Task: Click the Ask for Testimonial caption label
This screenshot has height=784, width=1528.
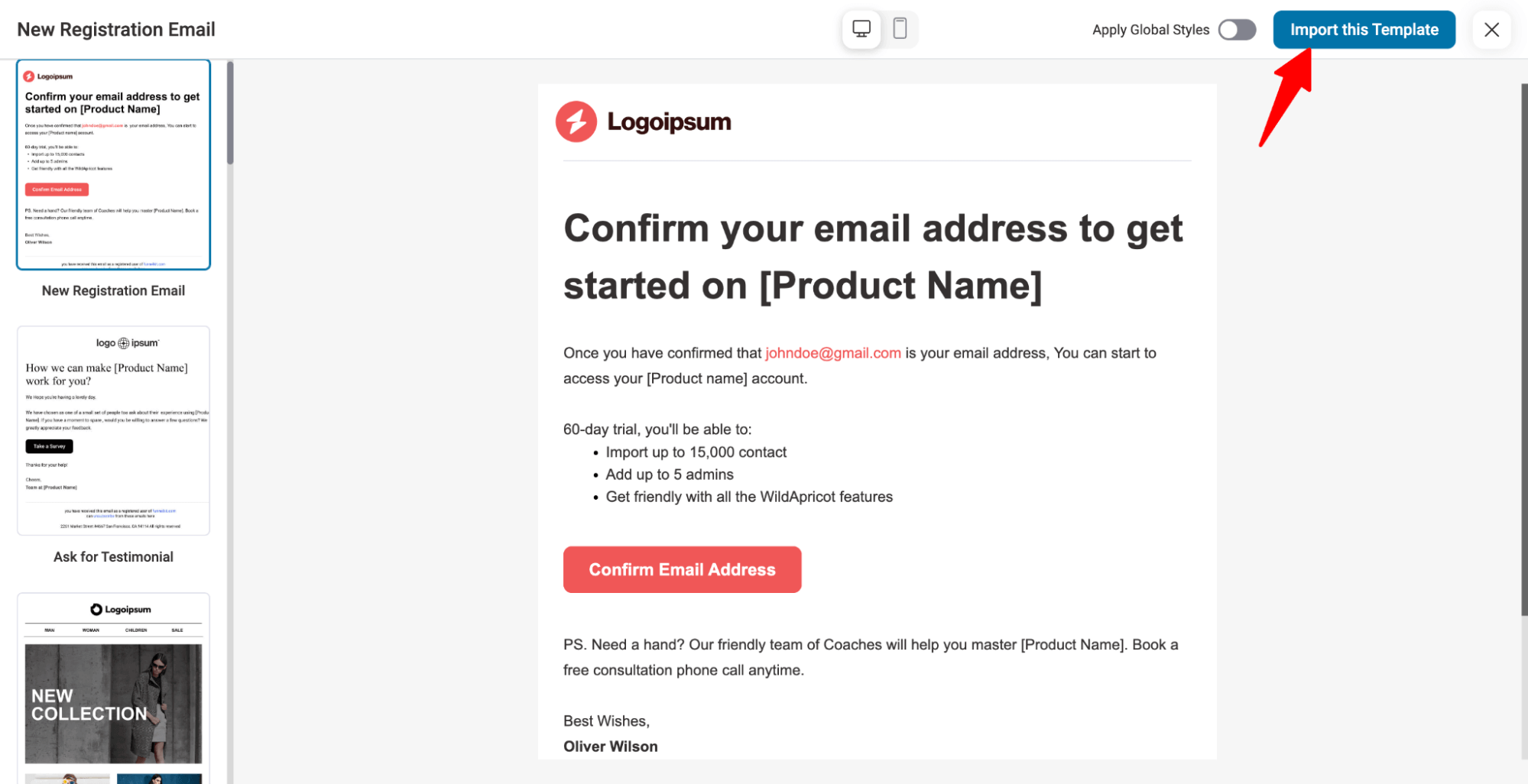Action: pos(113,557)
